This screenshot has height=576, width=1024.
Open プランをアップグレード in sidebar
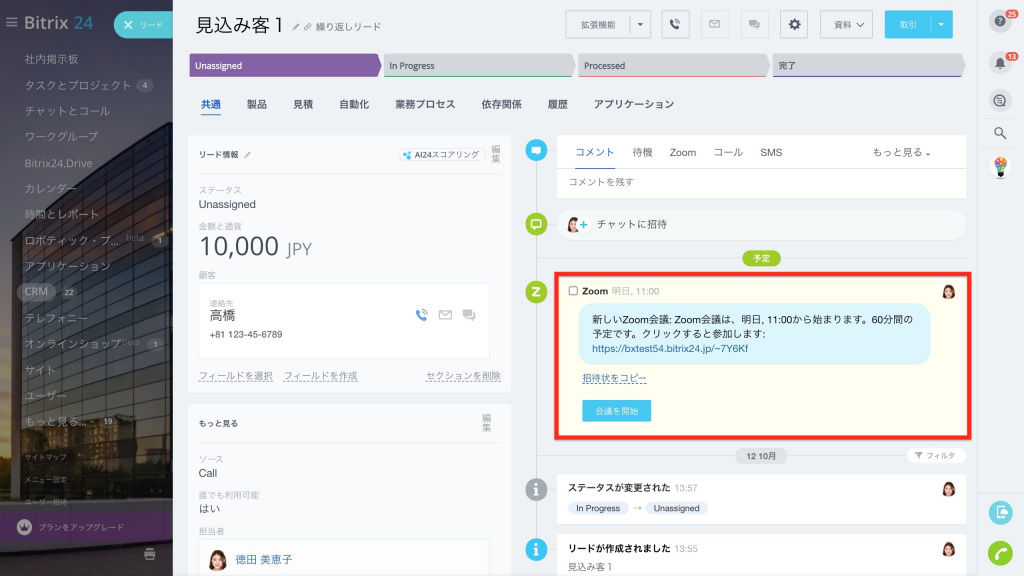tap(81, 527)
